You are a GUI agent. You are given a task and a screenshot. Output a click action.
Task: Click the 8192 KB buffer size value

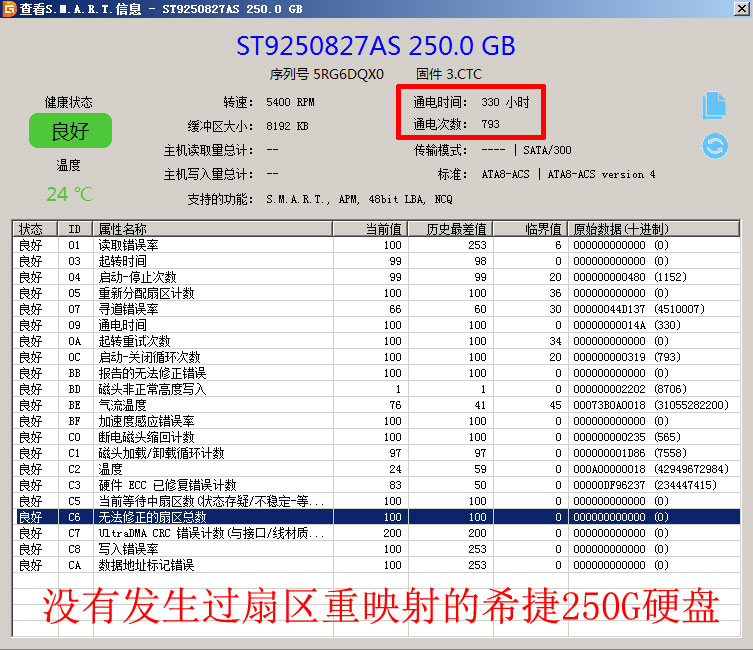click(287, 126)
